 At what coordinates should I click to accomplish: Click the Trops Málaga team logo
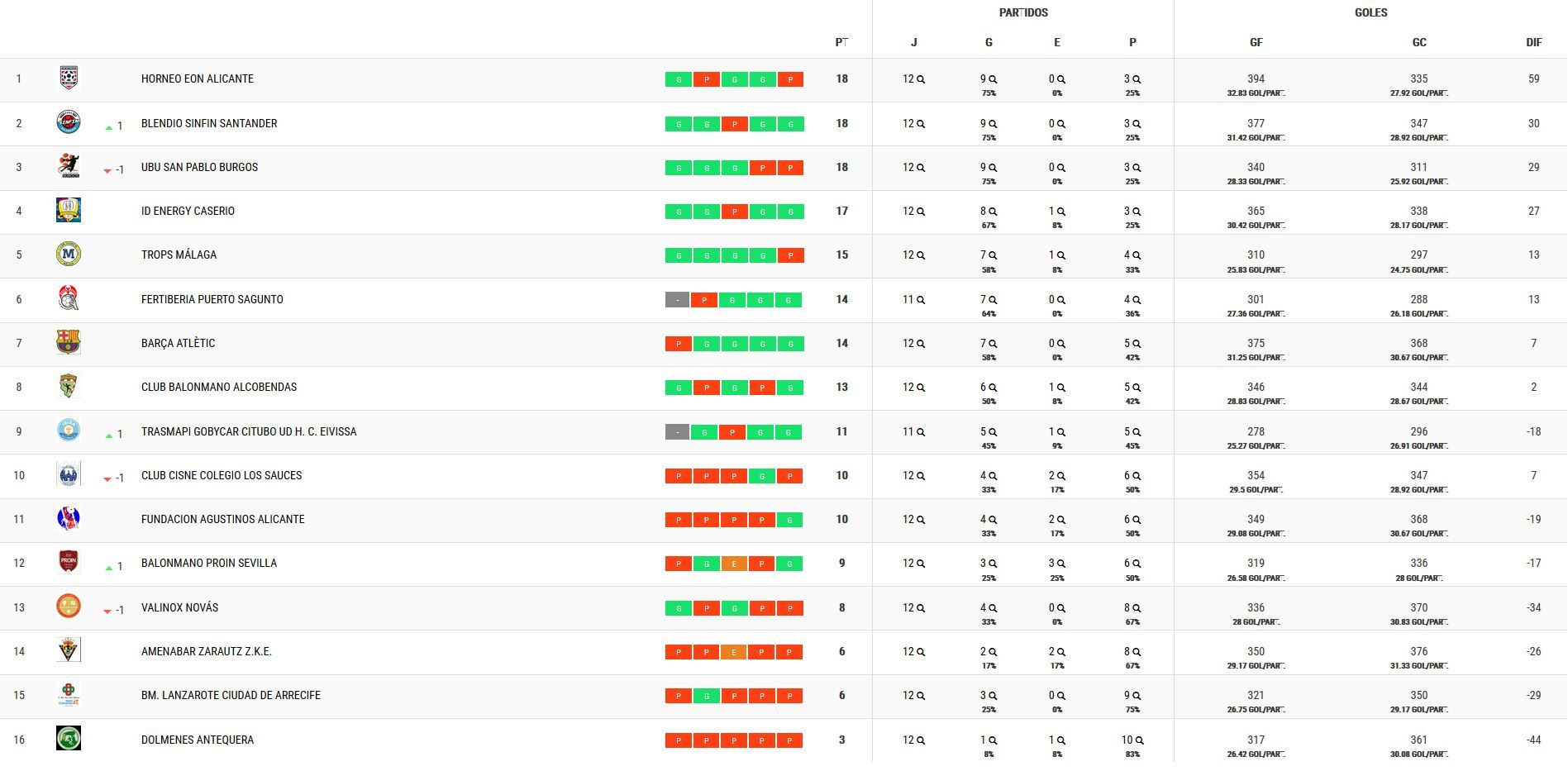coord(69,255)
